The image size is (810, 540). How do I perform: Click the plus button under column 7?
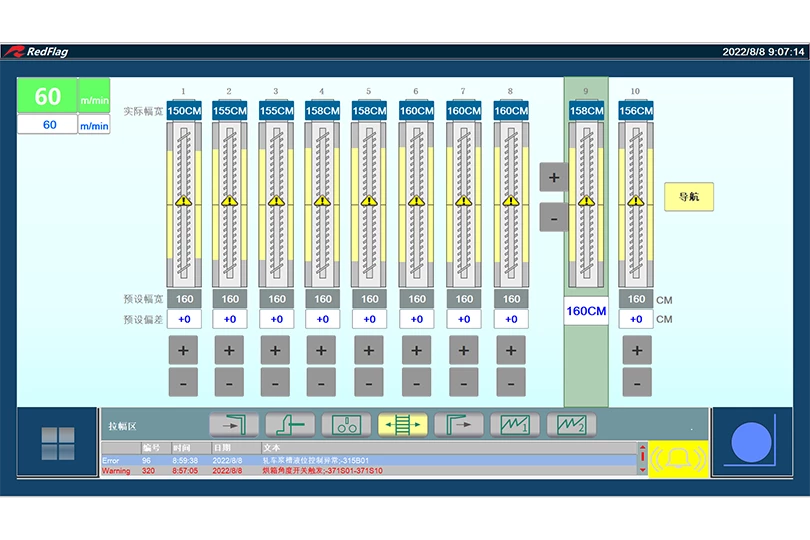pos(463,350)
